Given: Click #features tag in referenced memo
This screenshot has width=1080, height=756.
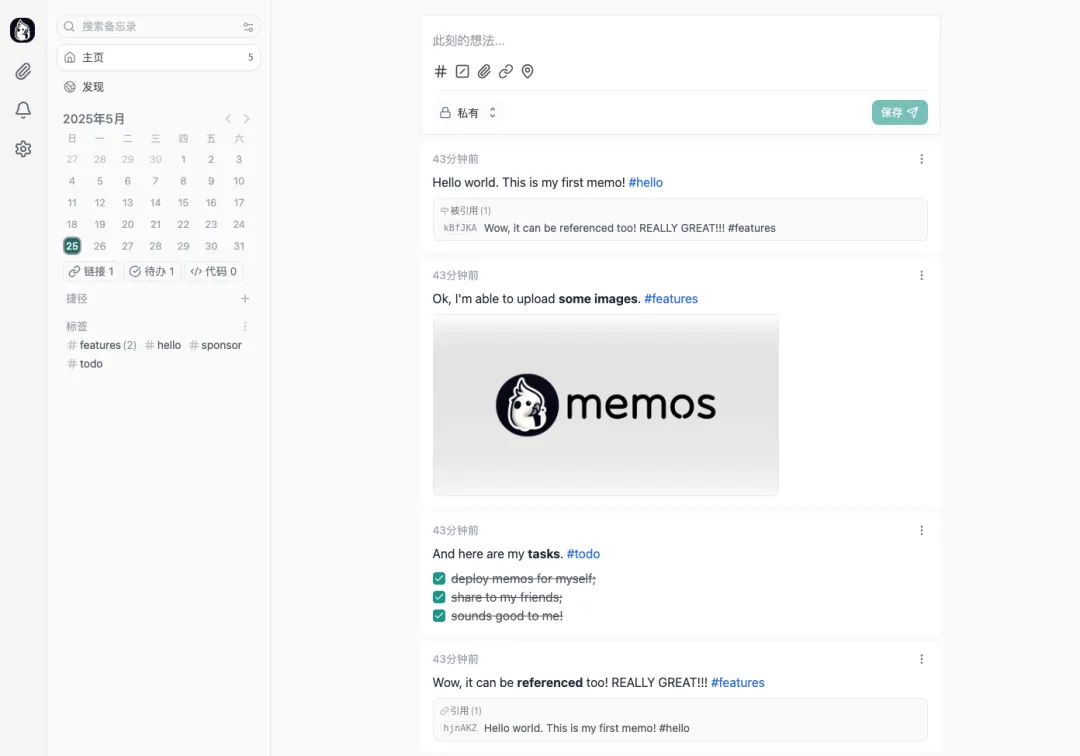Looking at the screenshot, I should pos(738,682).
